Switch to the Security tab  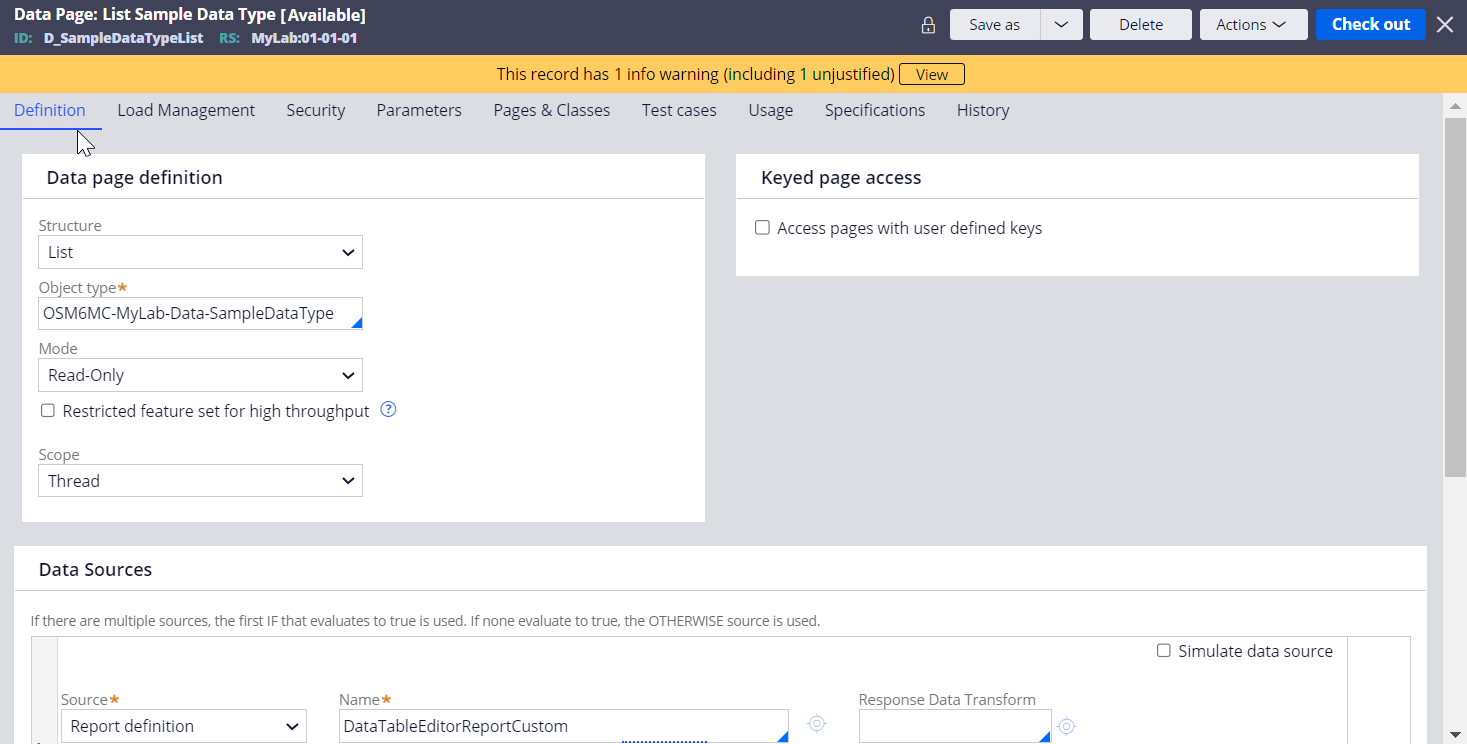point(316,110)
